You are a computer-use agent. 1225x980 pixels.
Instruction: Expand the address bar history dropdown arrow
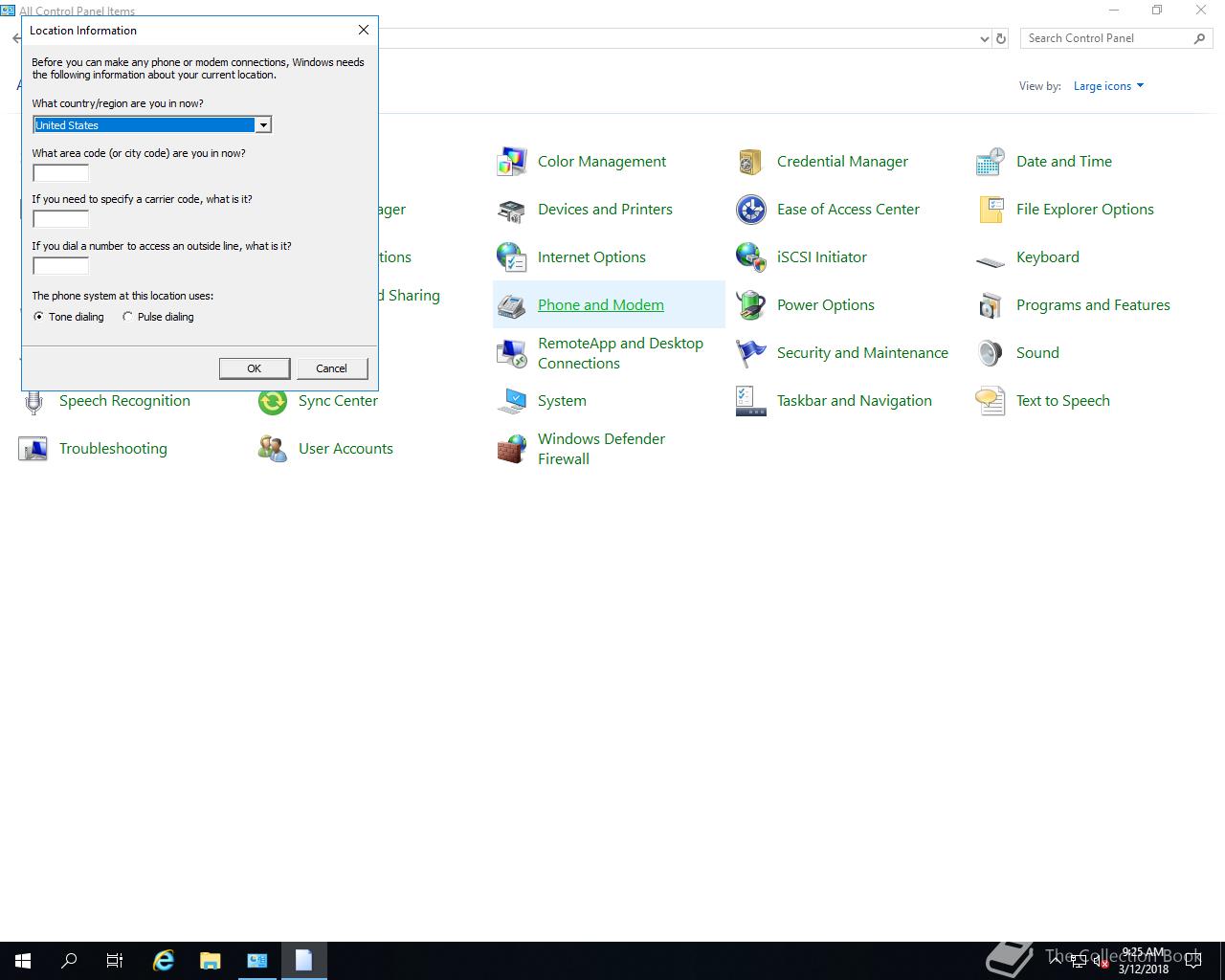pyautogui.click(x=985, y=39)
